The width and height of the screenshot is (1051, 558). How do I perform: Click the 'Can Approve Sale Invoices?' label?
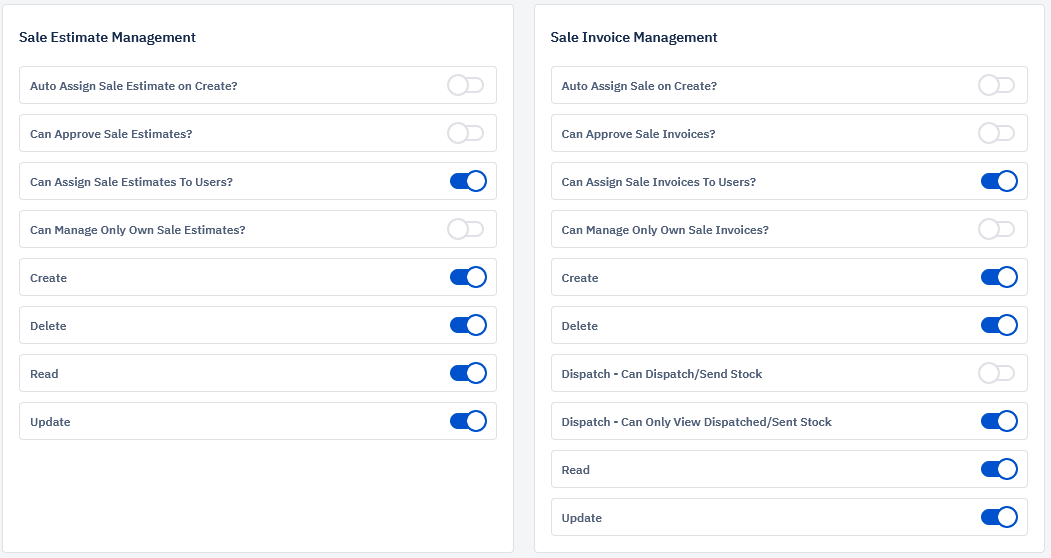[x=638, y=134]
